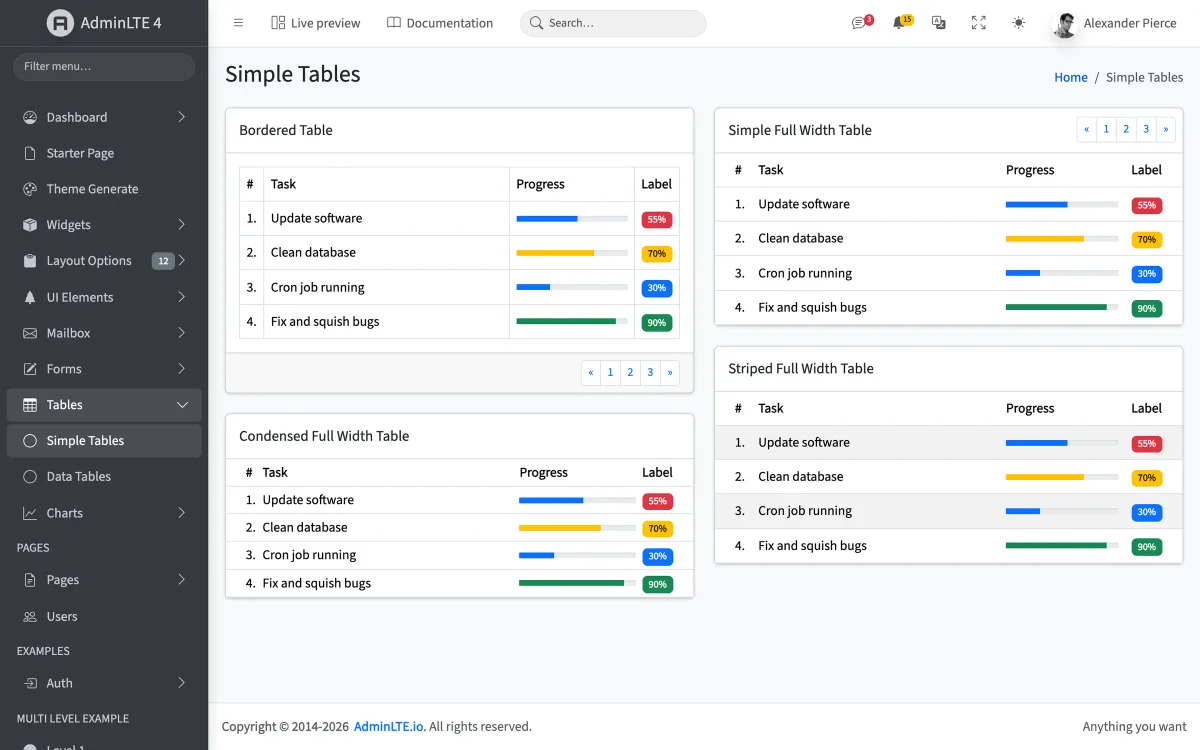The width and height of the screenshot is (1200, 750).
Task: Click the 90% green label in Striped table
Action: (1147, 547)
